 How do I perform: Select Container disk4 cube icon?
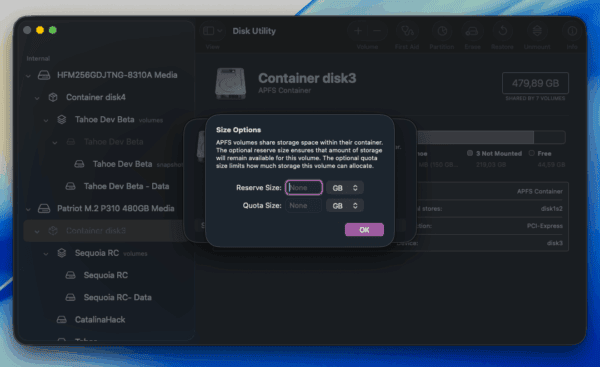(53, 97)
